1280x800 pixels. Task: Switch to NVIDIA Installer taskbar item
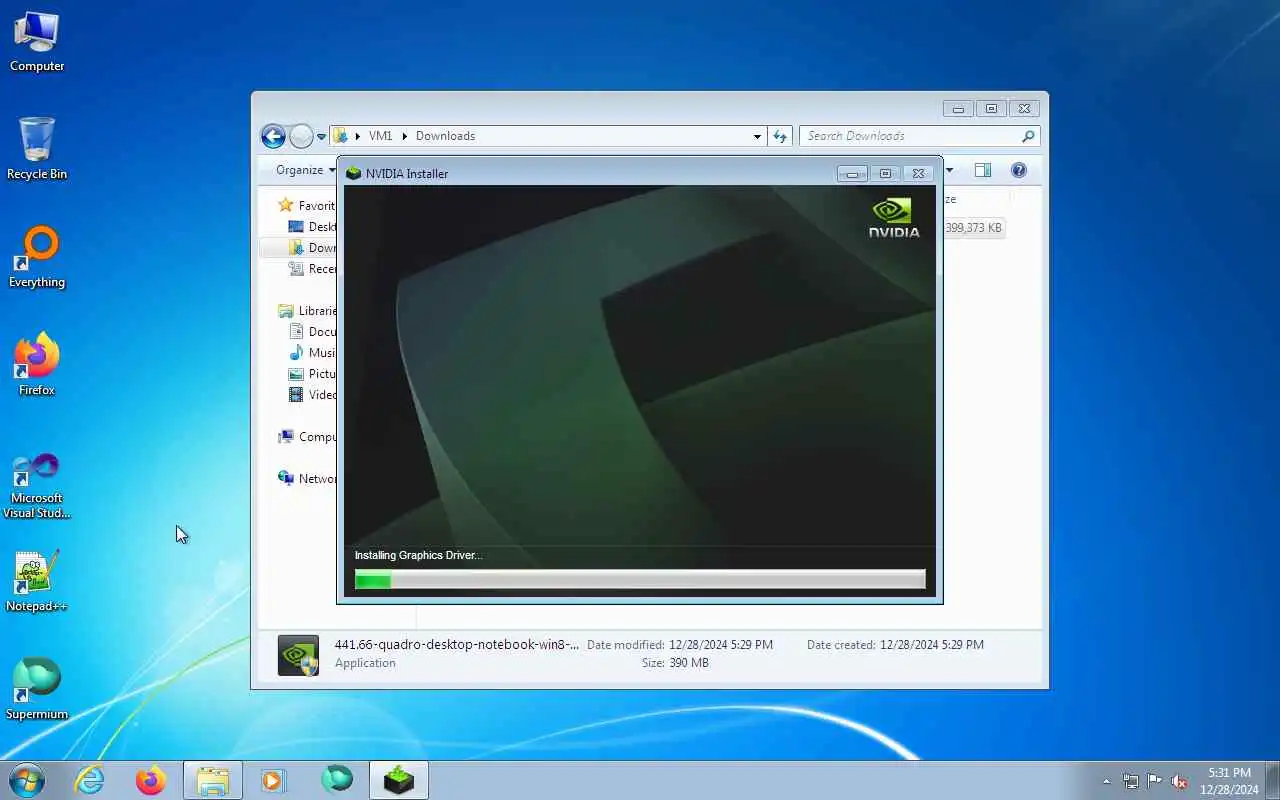coord(399,780)
